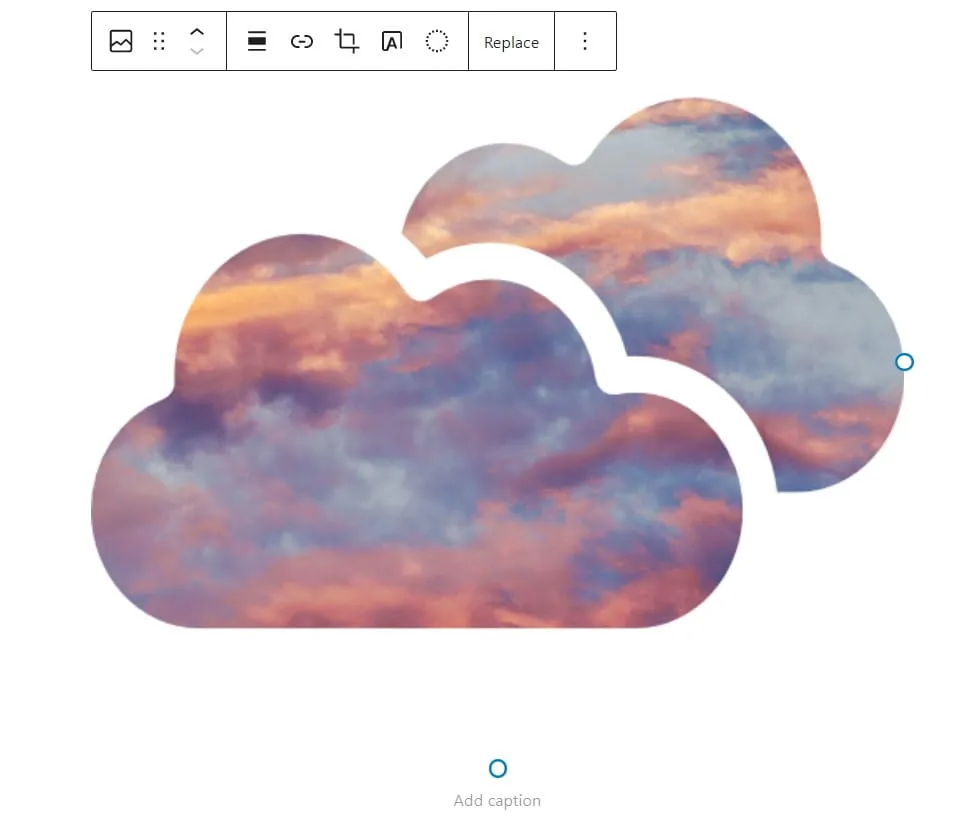Click the Add caption field
The width and height of the screenshot is (978, 816).
[497, 800]
